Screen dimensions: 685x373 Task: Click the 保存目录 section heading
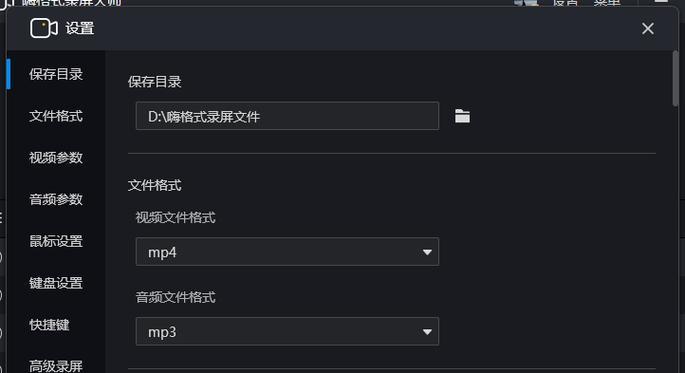coord(155,82)
